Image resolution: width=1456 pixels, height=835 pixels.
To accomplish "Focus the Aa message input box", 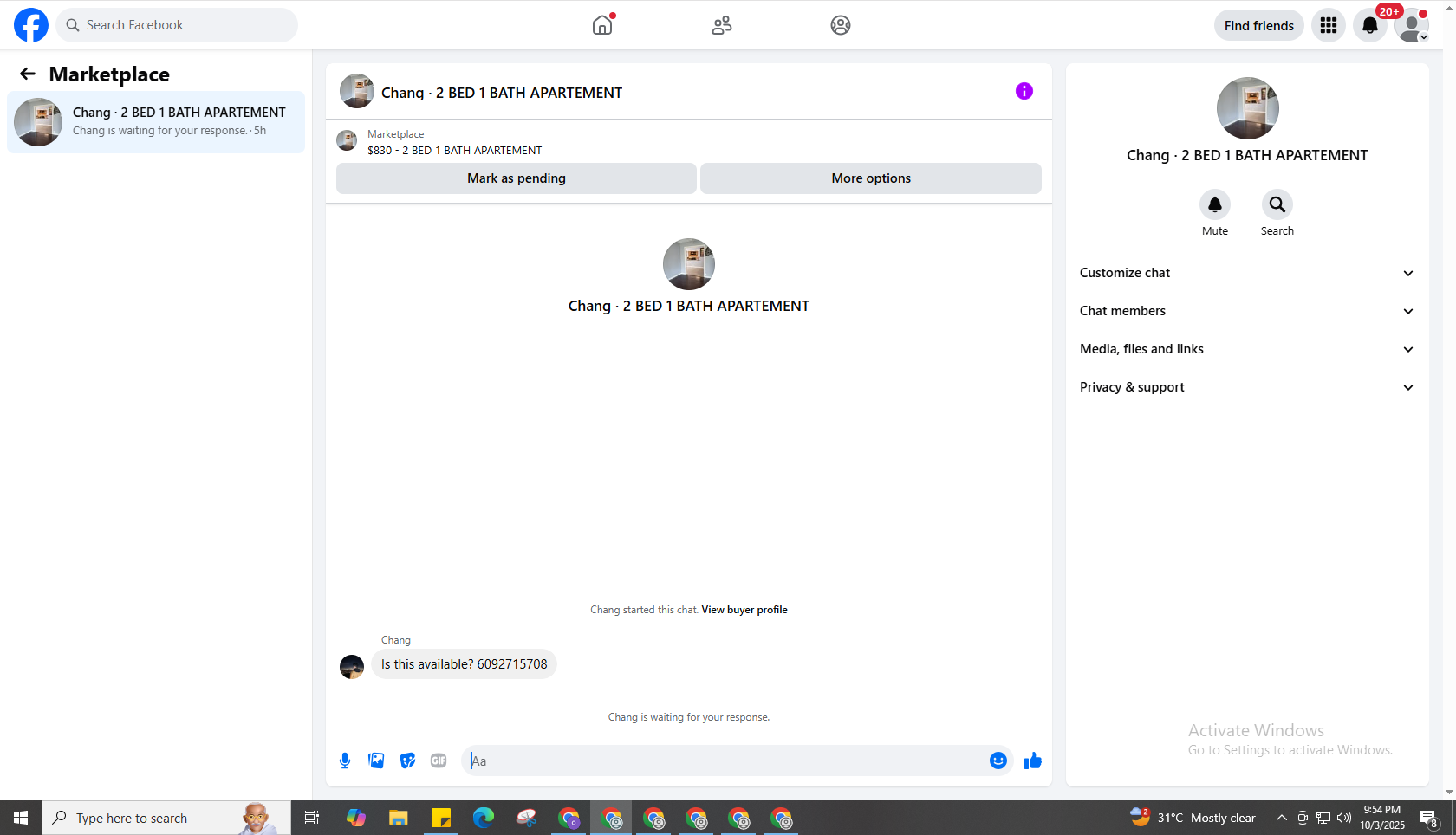I will 725,761.
